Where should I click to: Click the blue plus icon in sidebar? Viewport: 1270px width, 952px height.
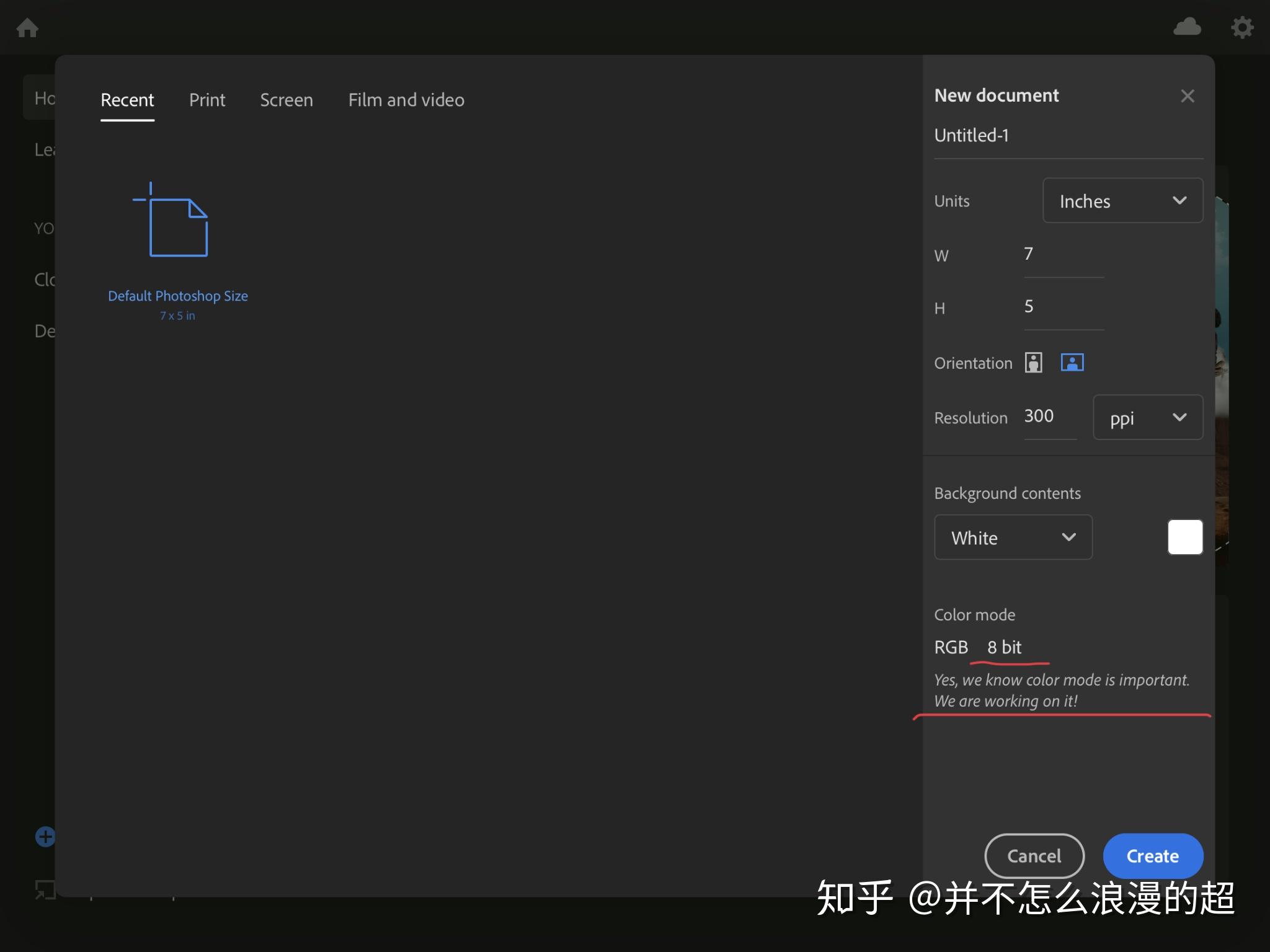[x=45, y=837]
